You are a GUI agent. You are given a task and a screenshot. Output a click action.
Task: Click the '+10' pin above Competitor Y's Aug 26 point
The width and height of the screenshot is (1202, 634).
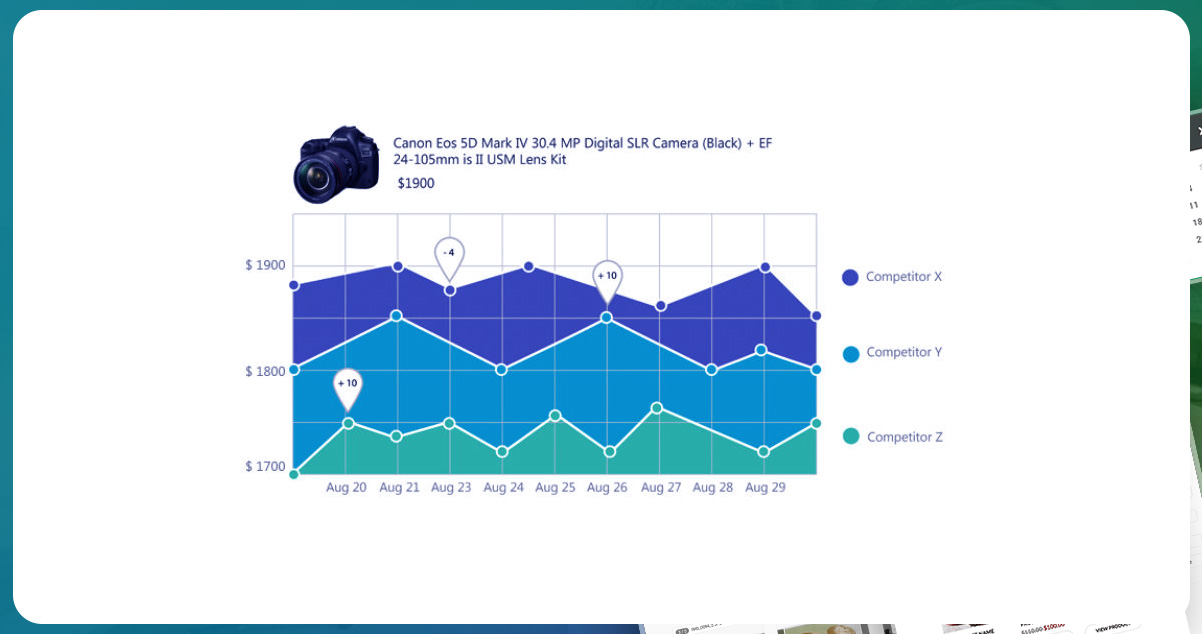pos(607,280)
